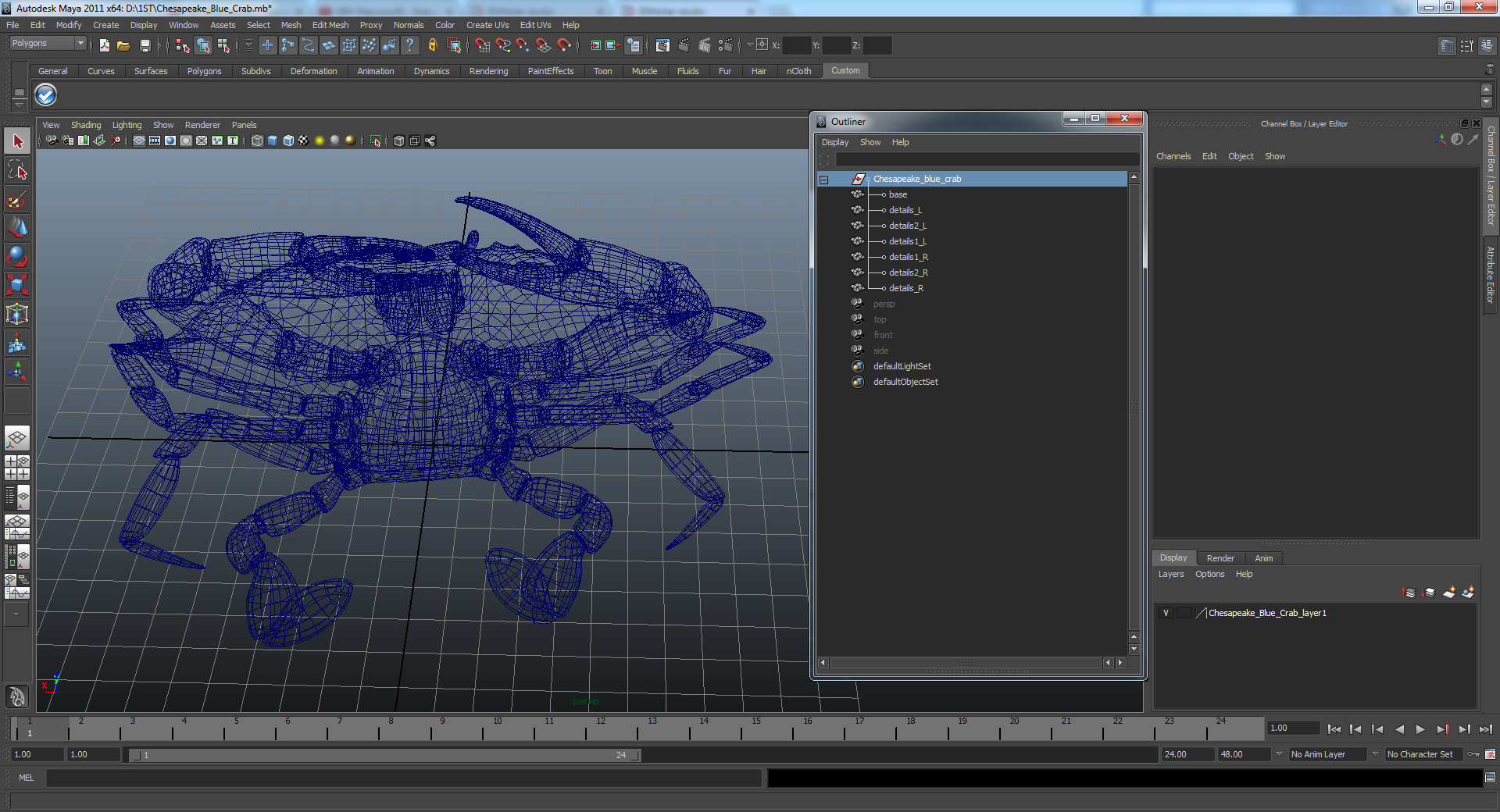
Task: Click the current frame field showing 1.00
Action: pos(1293,728)
